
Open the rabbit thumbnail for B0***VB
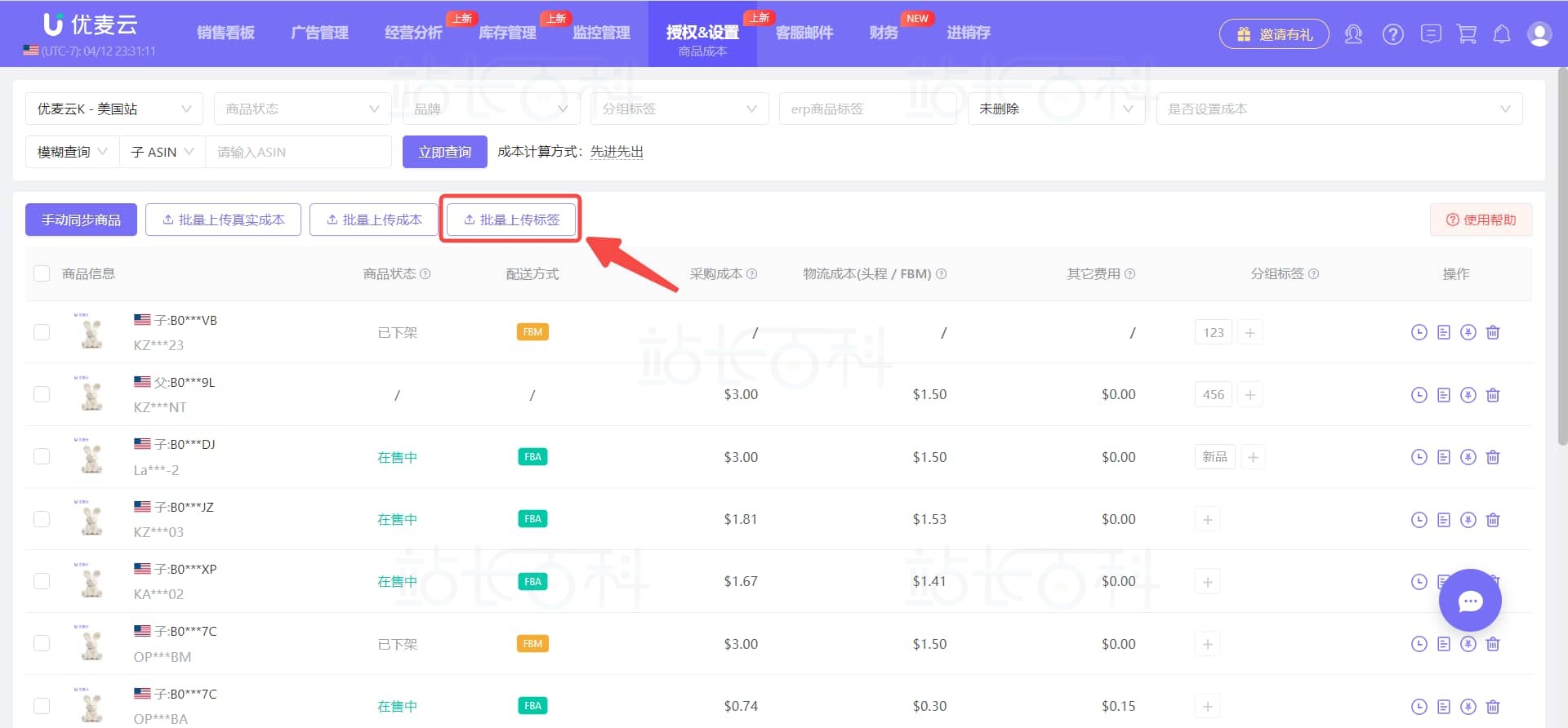pyautogui.click(x=91, y=331)
